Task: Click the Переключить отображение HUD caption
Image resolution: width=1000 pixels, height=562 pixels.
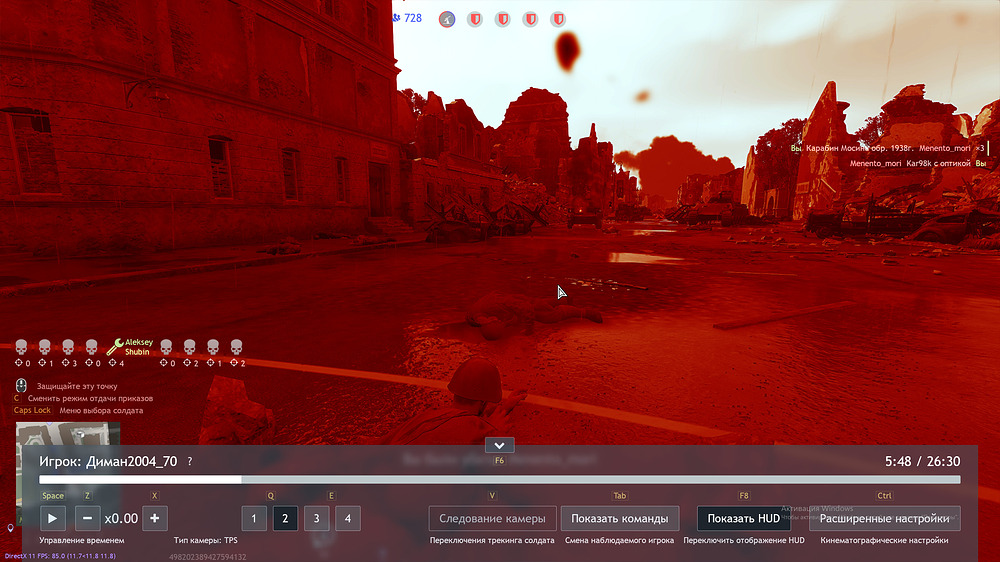Action: pos(744,540)
